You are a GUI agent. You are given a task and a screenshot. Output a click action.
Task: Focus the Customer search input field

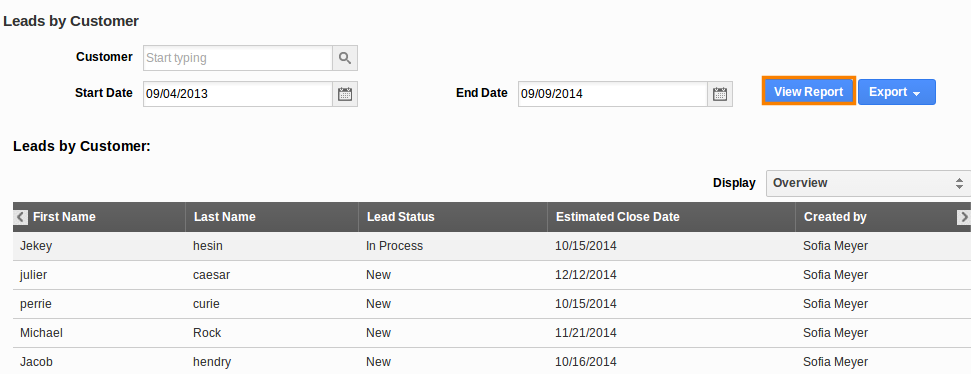click(x=238, y=58)
